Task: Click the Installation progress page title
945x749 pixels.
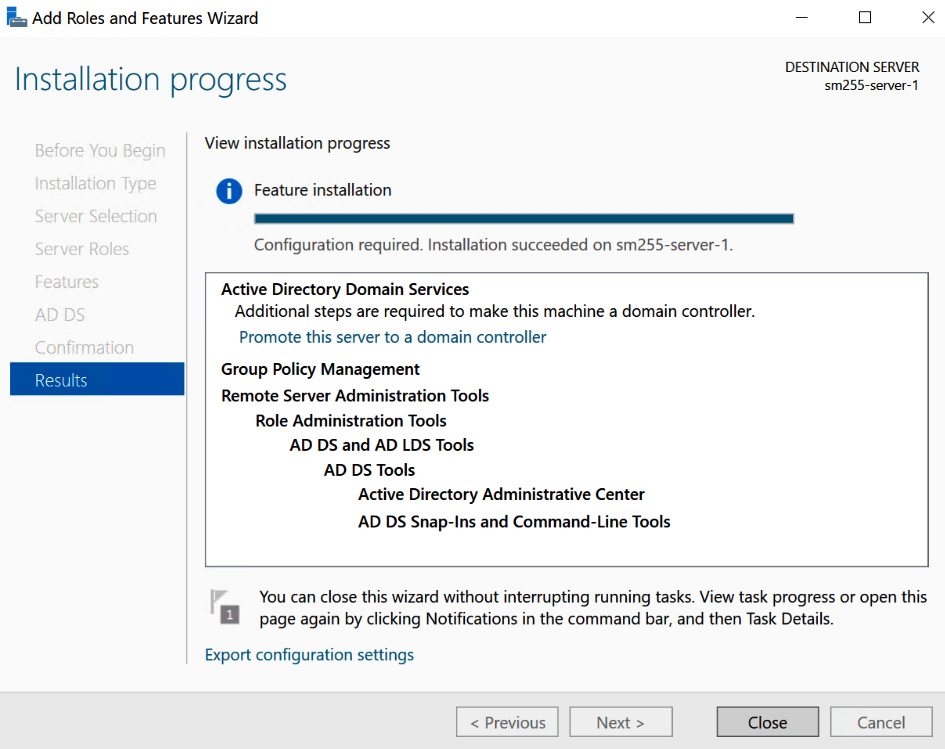Action: coord(151,80)
